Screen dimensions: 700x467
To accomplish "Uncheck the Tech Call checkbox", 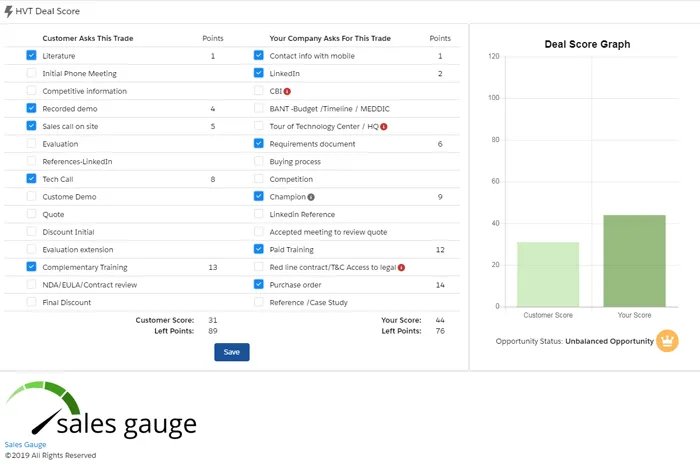I will tap(31, 179).
